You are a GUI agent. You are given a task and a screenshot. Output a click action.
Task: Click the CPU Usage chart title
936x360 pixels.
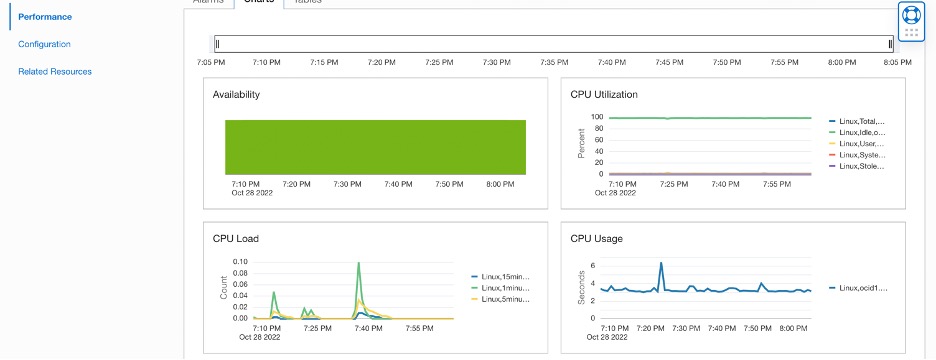point(596,239)
